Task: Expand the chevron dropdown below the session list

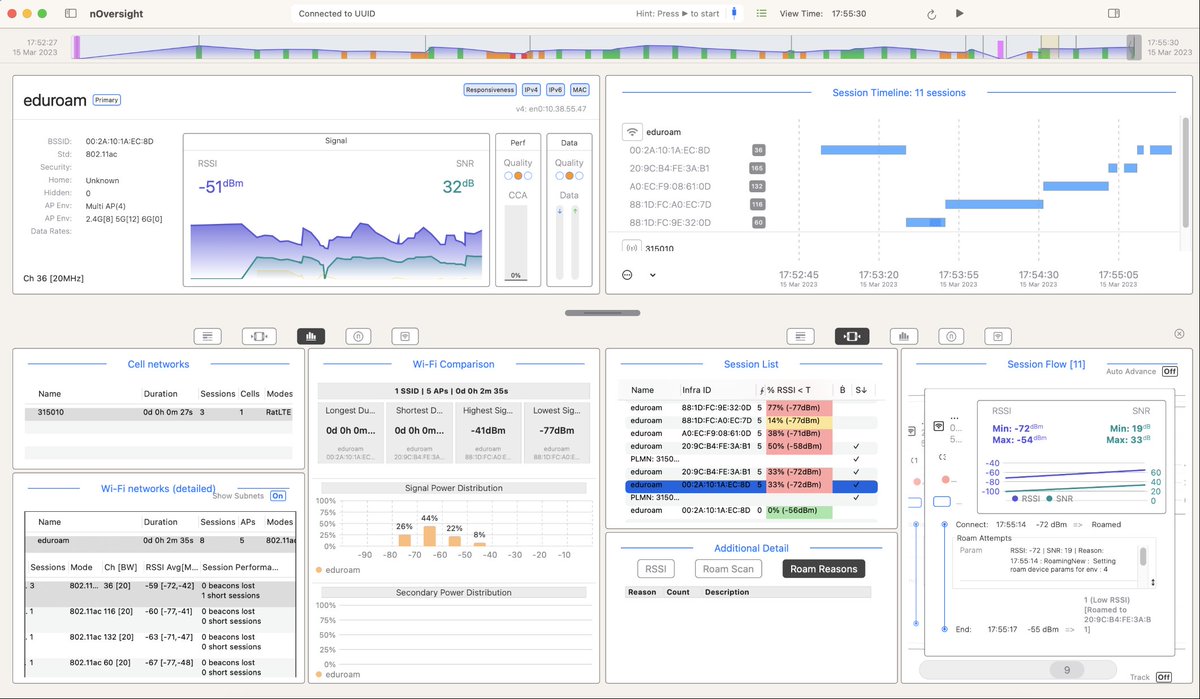Action: pyautogui.click(x=652, y=273)
